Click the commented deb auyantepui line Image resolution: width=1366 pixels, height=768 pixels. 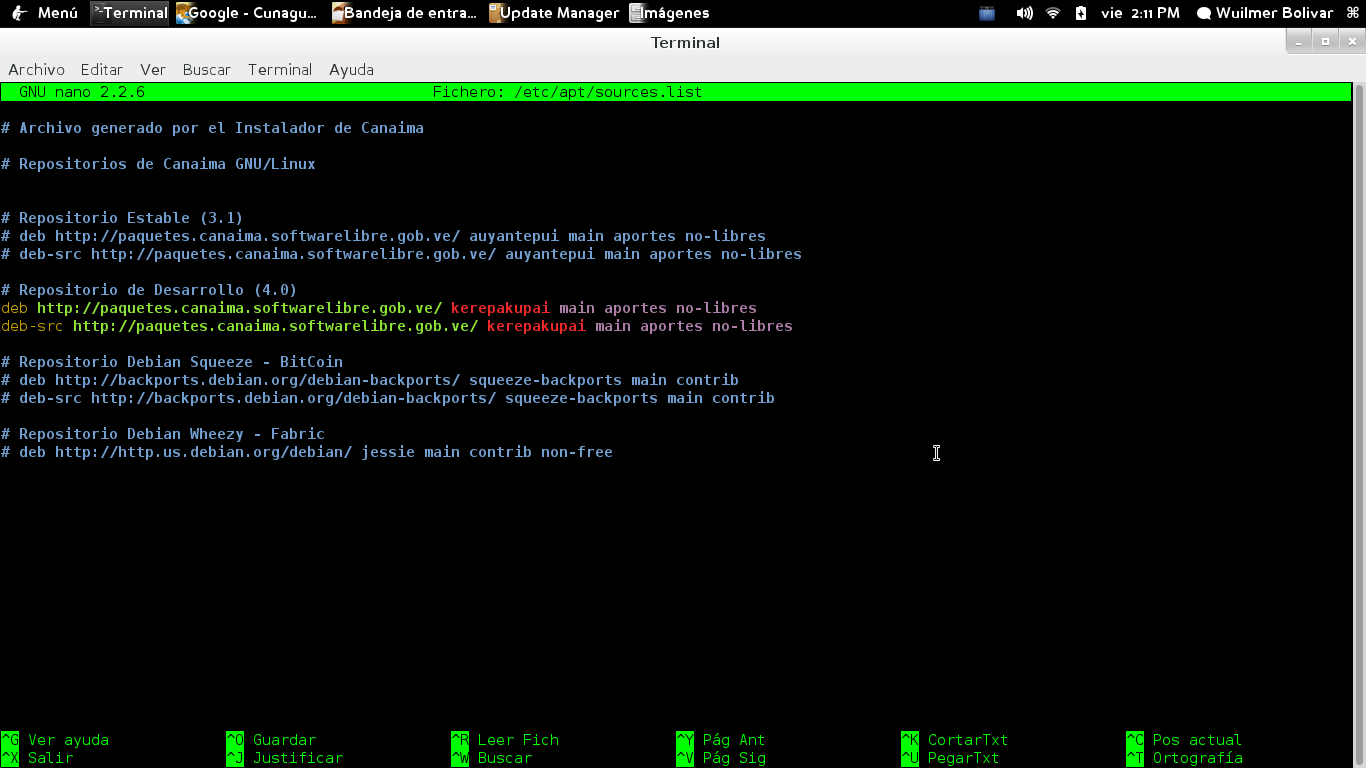coord(383,236)
